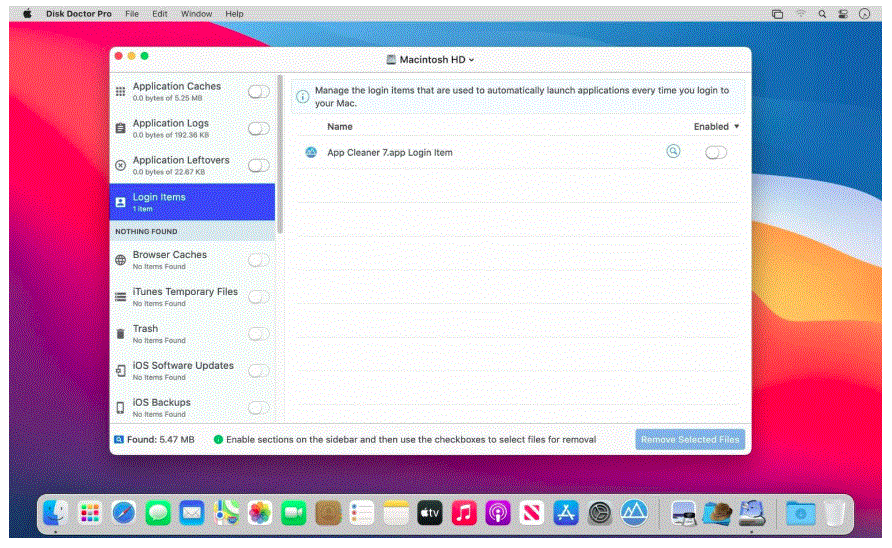The image size is (892, 548).
Task: Click '0.0 bytes of 192.36 KB' text
Action: pyautogui.click(x=171, y=135)
